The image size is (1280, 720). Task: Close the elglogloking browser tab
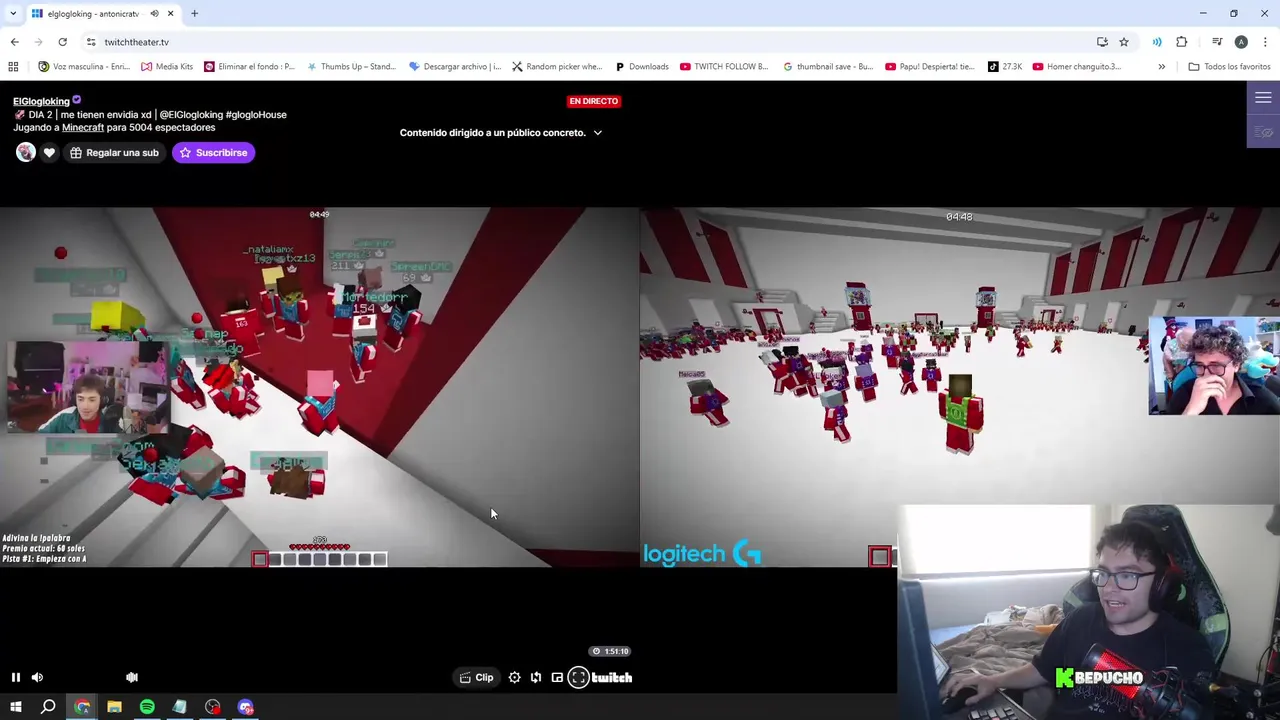[x=170, y=14]
